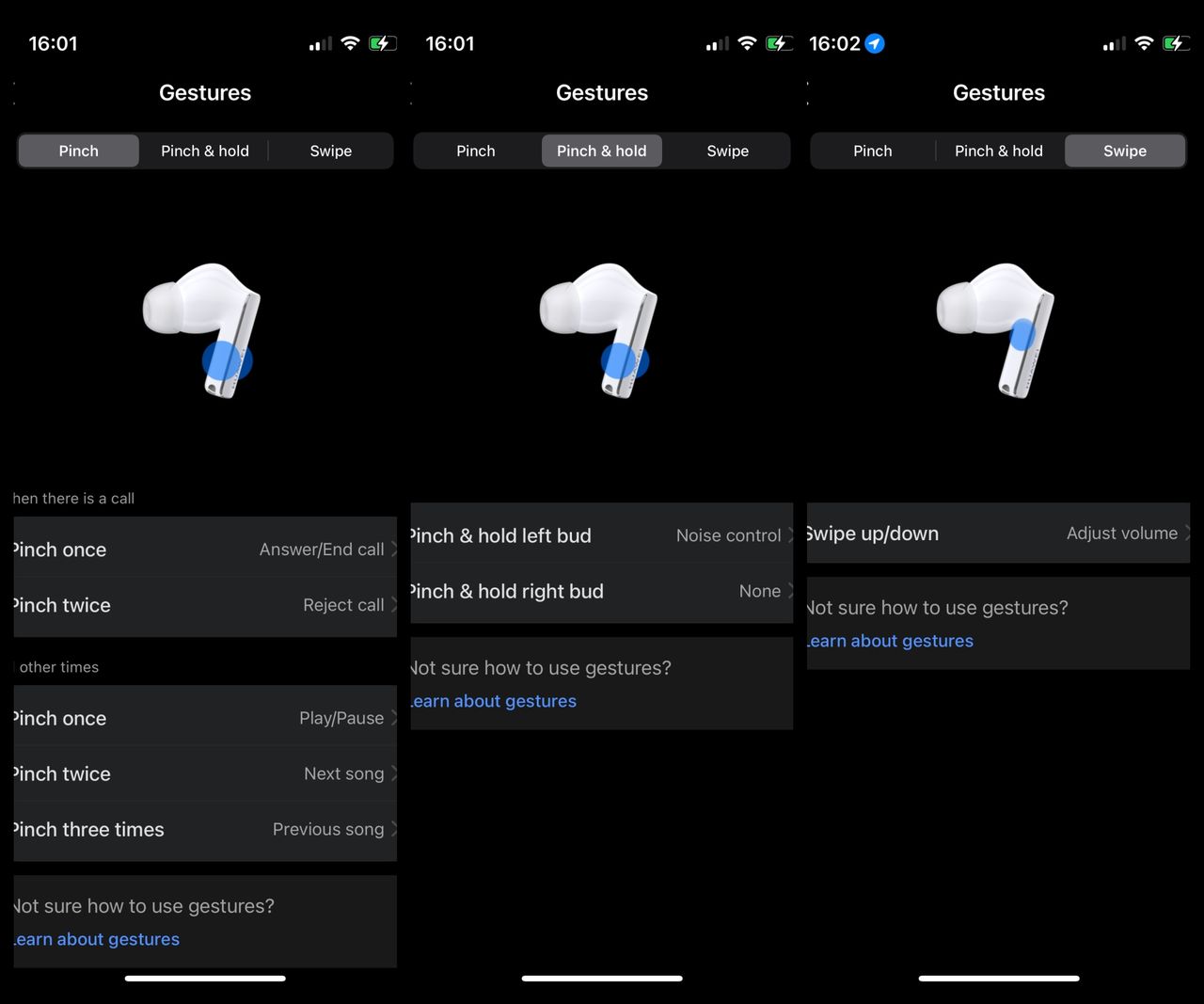Select the Pinch segment on the middle screen
The width and height of the screenshot is (1204, 1004).
(x=475, y=151)
